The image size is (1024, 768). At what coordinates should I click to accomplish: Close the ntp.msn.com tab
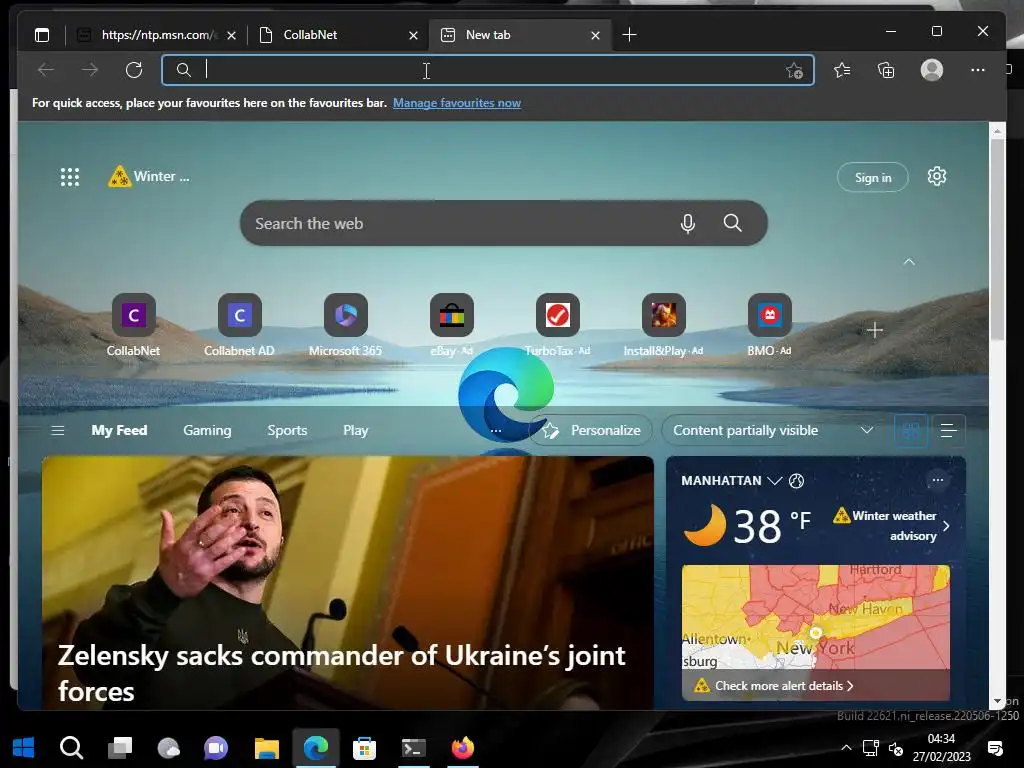click(x=232, y=35)
